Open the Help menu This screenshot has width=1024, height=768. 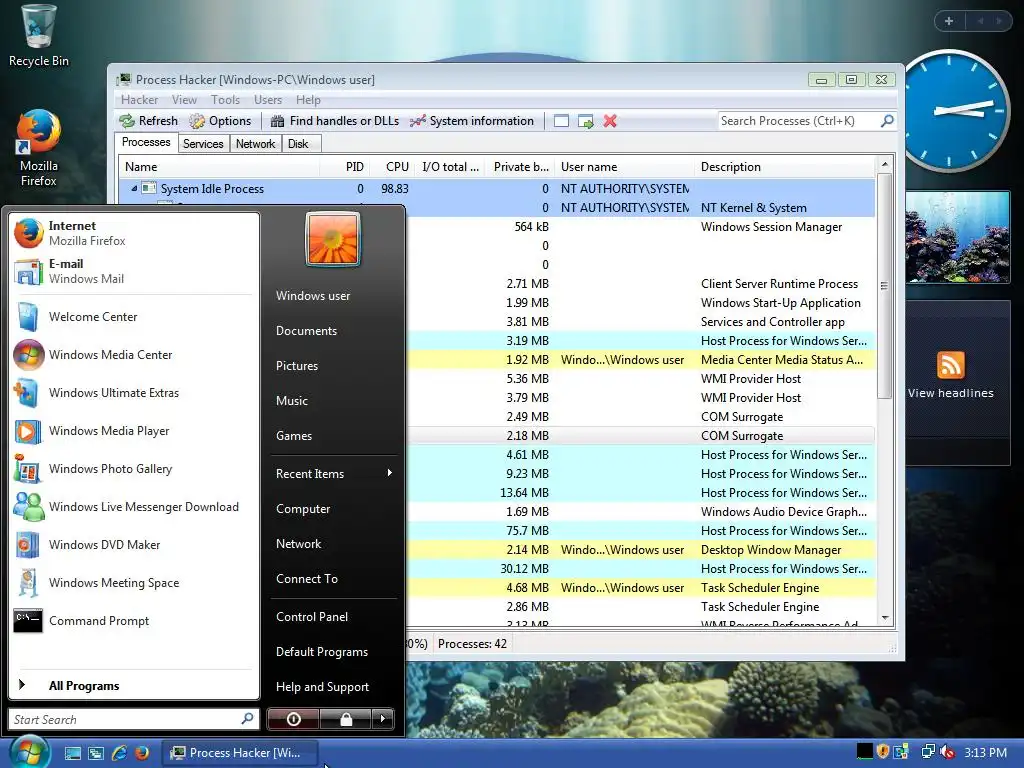pyautogui.click(x=308, y=100)
